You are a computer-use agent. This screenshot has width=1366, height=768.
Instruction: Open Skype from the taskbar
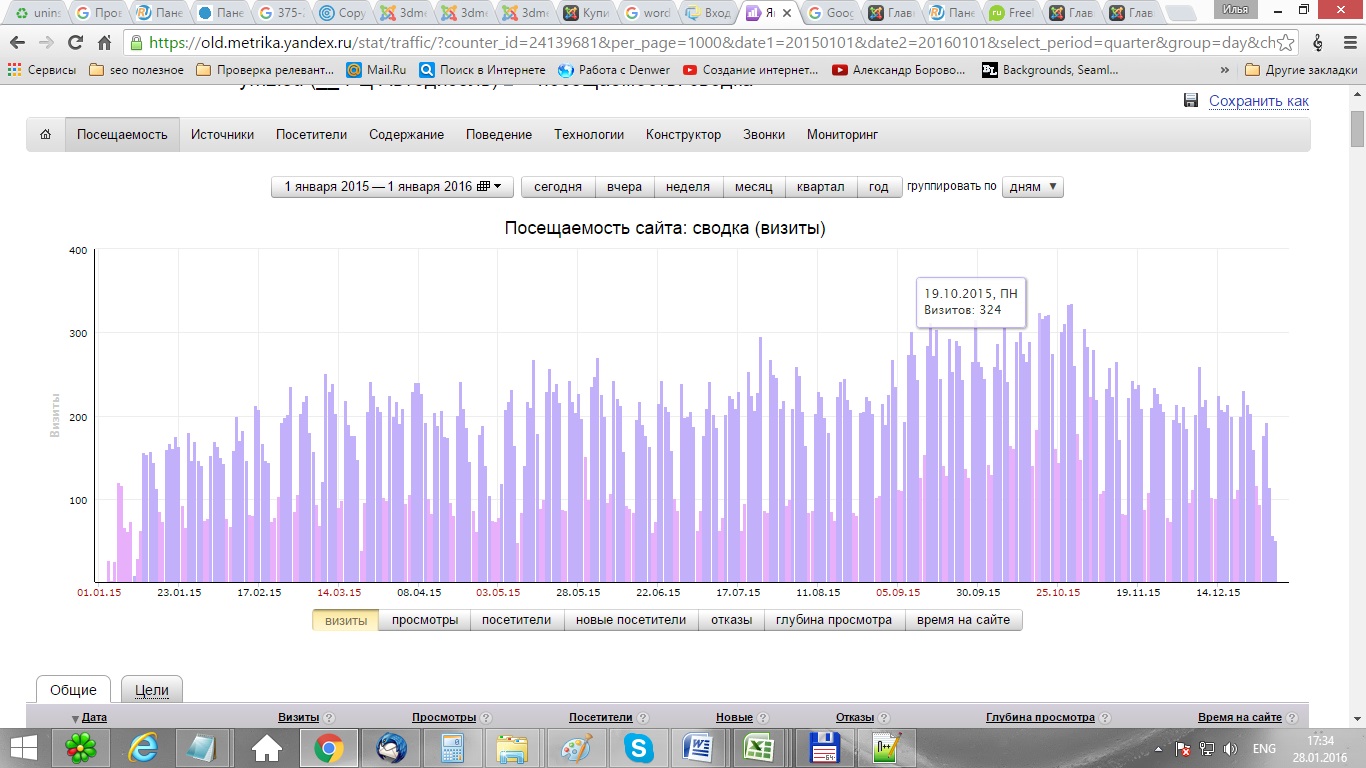(x=638, y=748)
